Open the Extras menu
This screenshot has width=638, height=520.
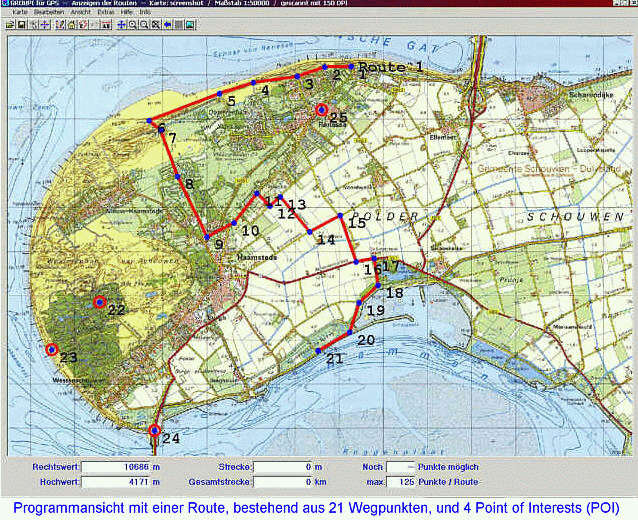tap(105, 12)
